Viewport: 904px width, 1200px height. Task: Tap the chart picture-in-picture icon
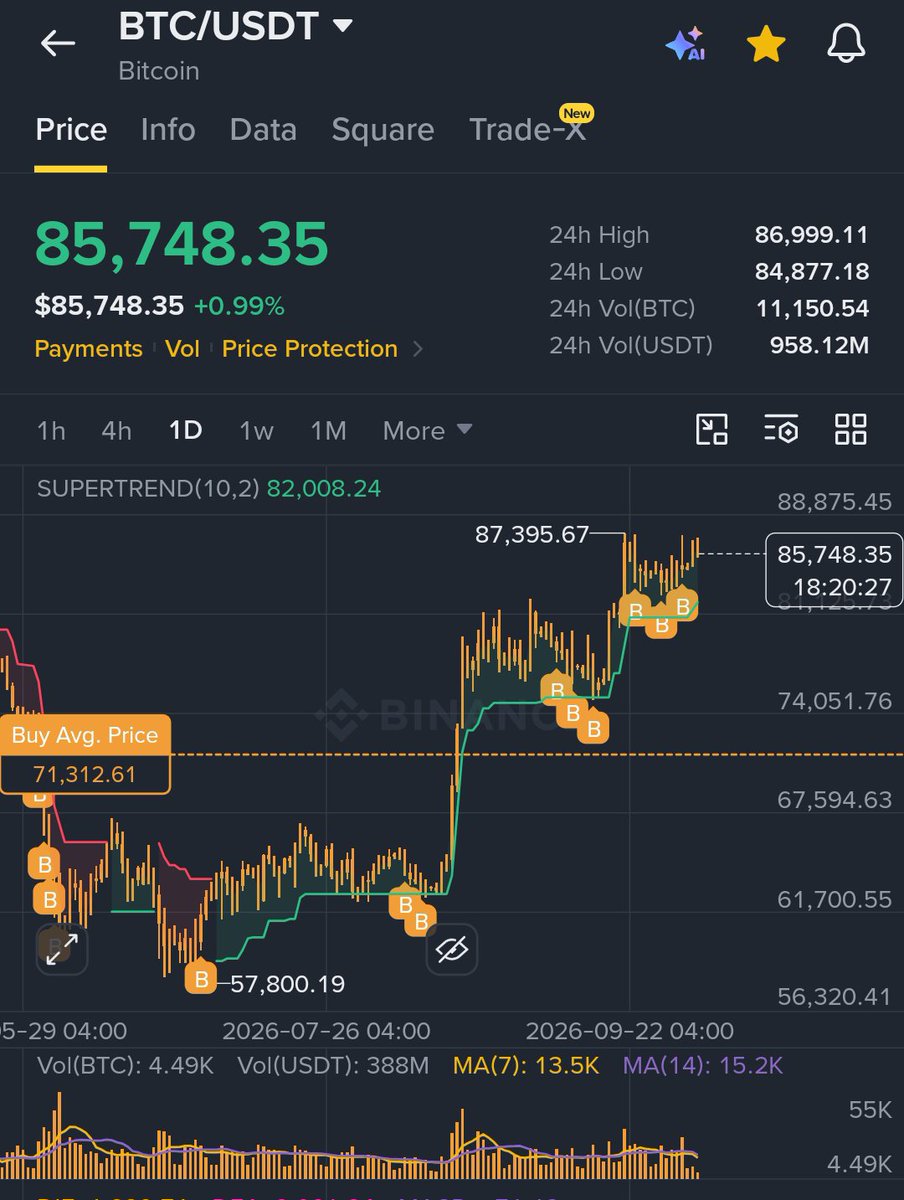[x=712, y=430]
